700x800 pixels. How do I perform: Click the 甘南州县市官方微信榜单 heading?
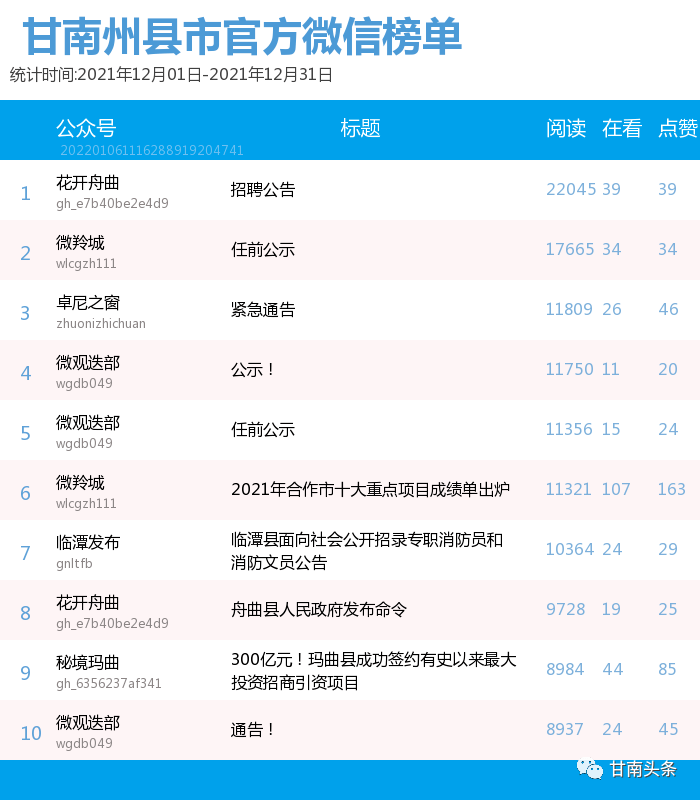click(x=242, y=37)
